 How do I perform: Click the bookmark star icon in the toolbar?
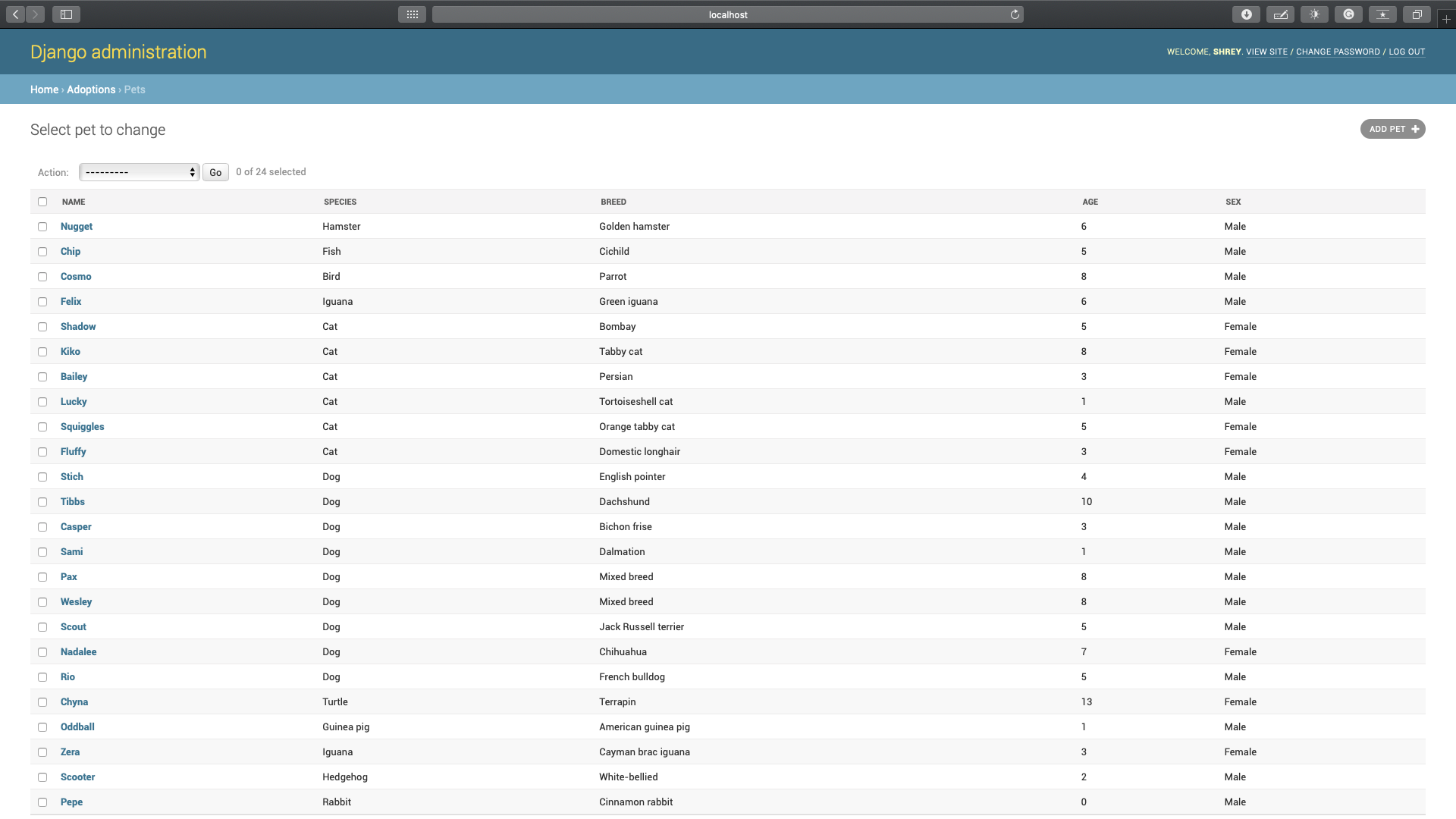1382,14
